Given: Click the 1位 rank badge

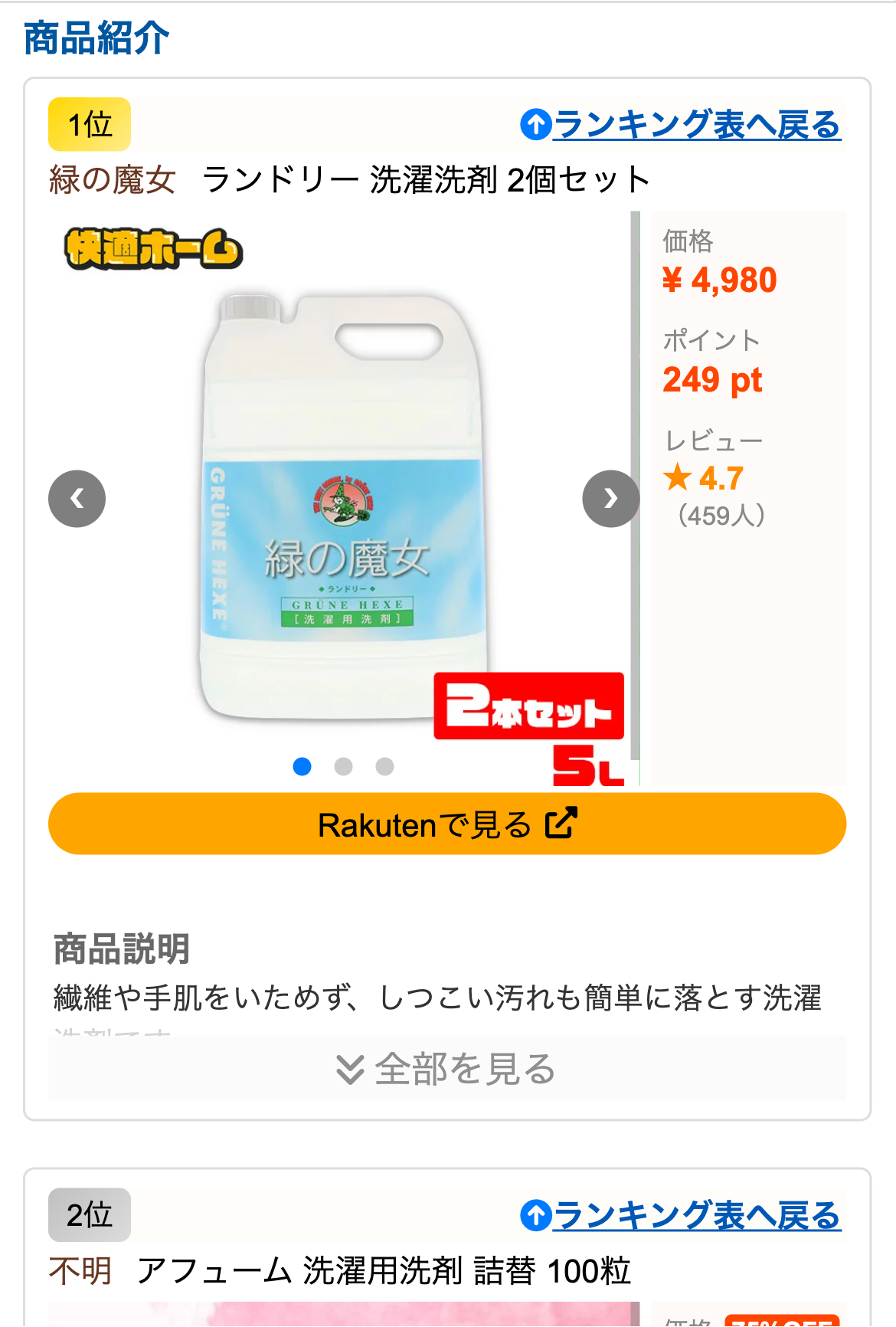Looking at the screenshot, I should click(90, 124).
